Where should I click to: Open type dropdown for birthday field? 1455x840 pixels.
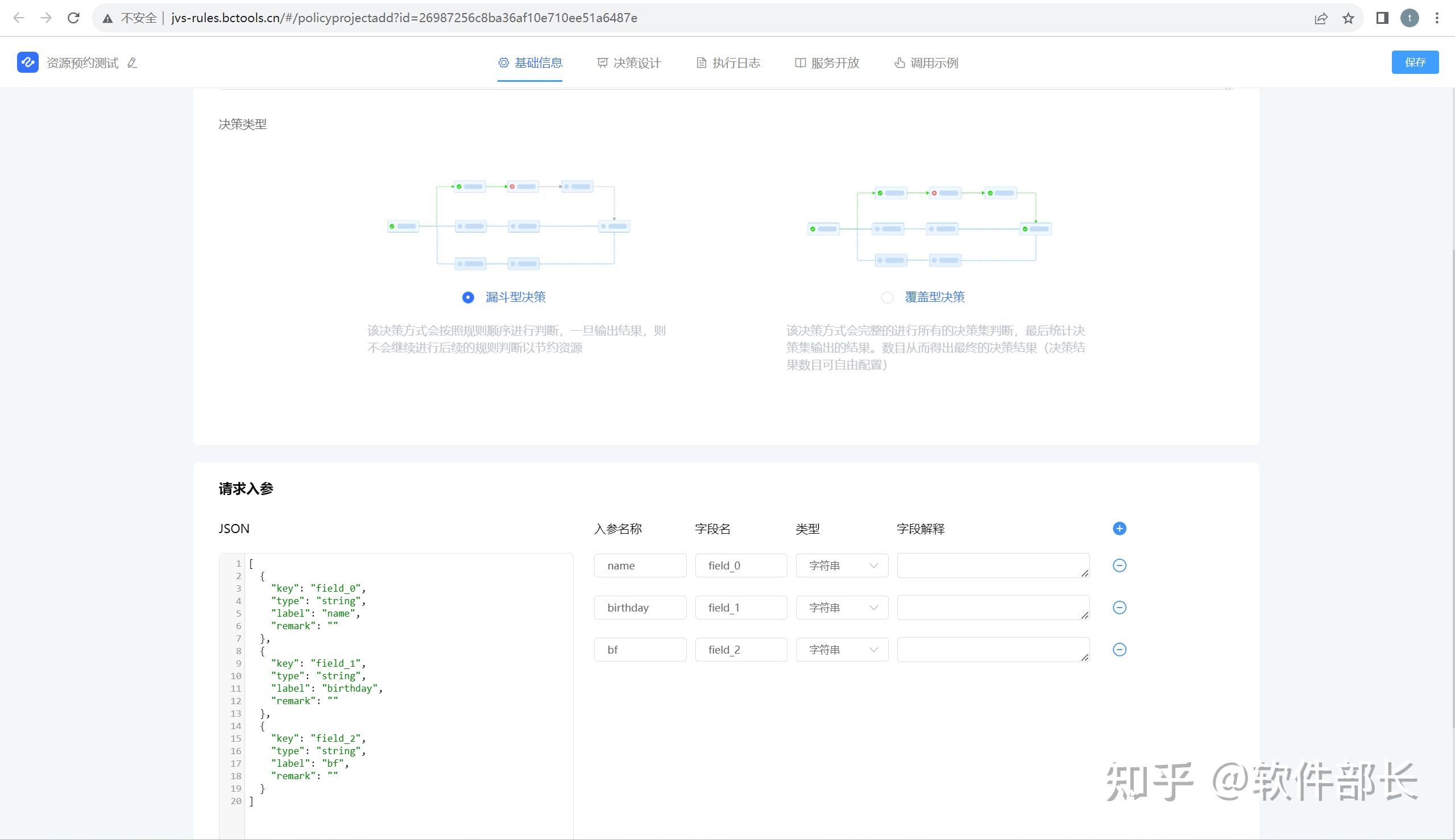(x=842, y=608)
